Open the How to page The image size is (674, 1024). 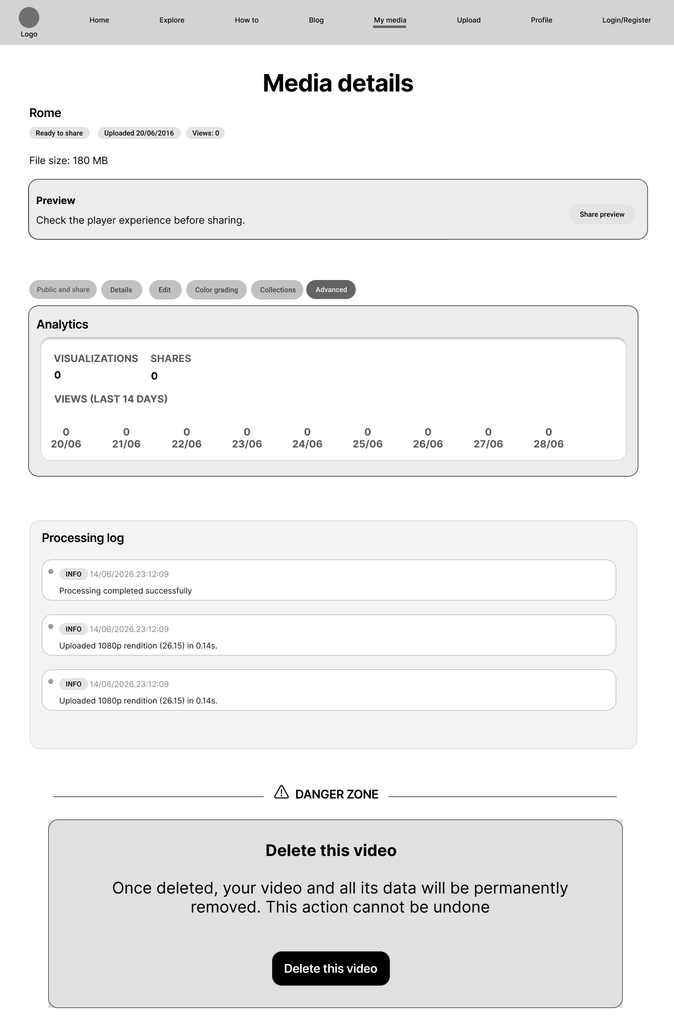point(247,20)
